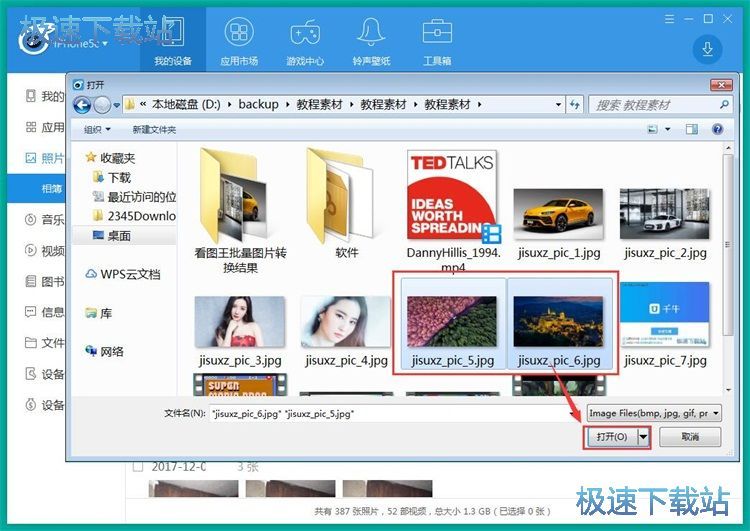Select 库 in the navigation pane
Viewport: 750px width, 531px height.
click(x=99, y=313)
